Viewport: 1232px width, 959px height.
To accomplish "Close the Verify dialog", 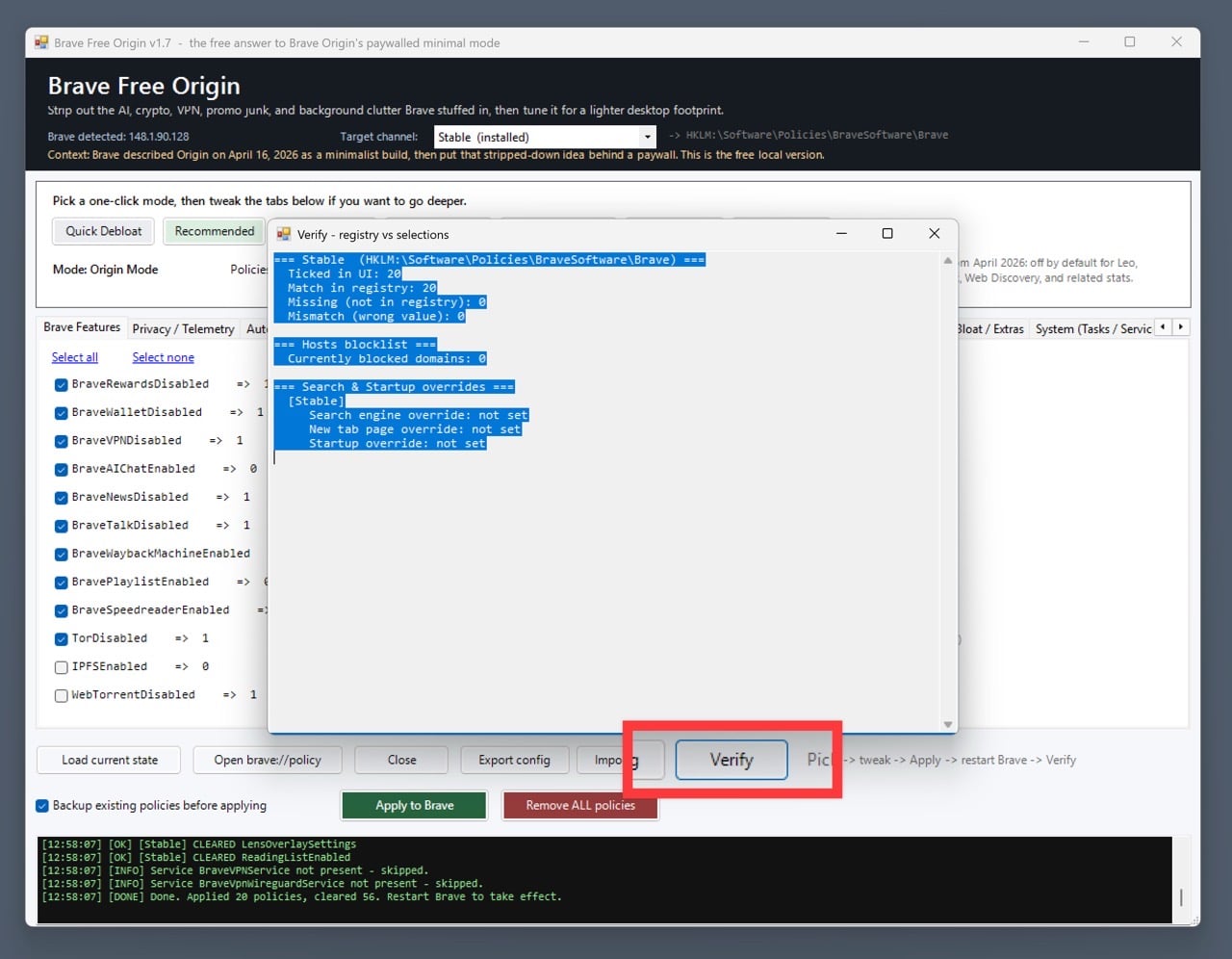I will point(934,233).
